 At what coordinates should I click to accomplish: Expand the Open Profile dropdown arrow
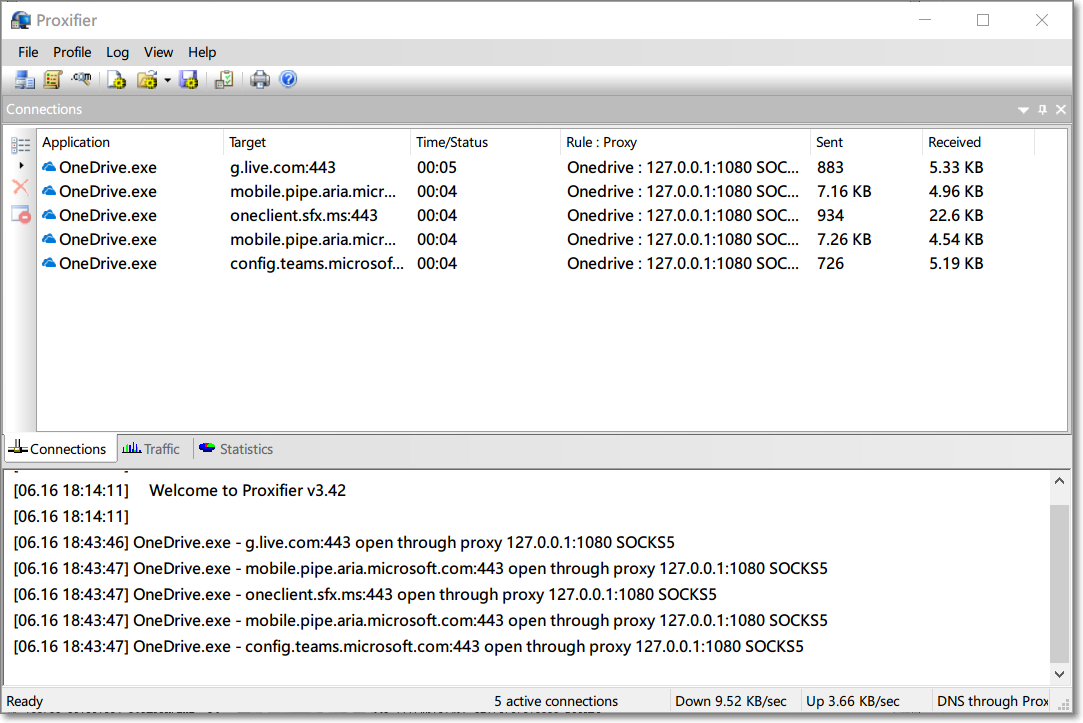(167, 81)
